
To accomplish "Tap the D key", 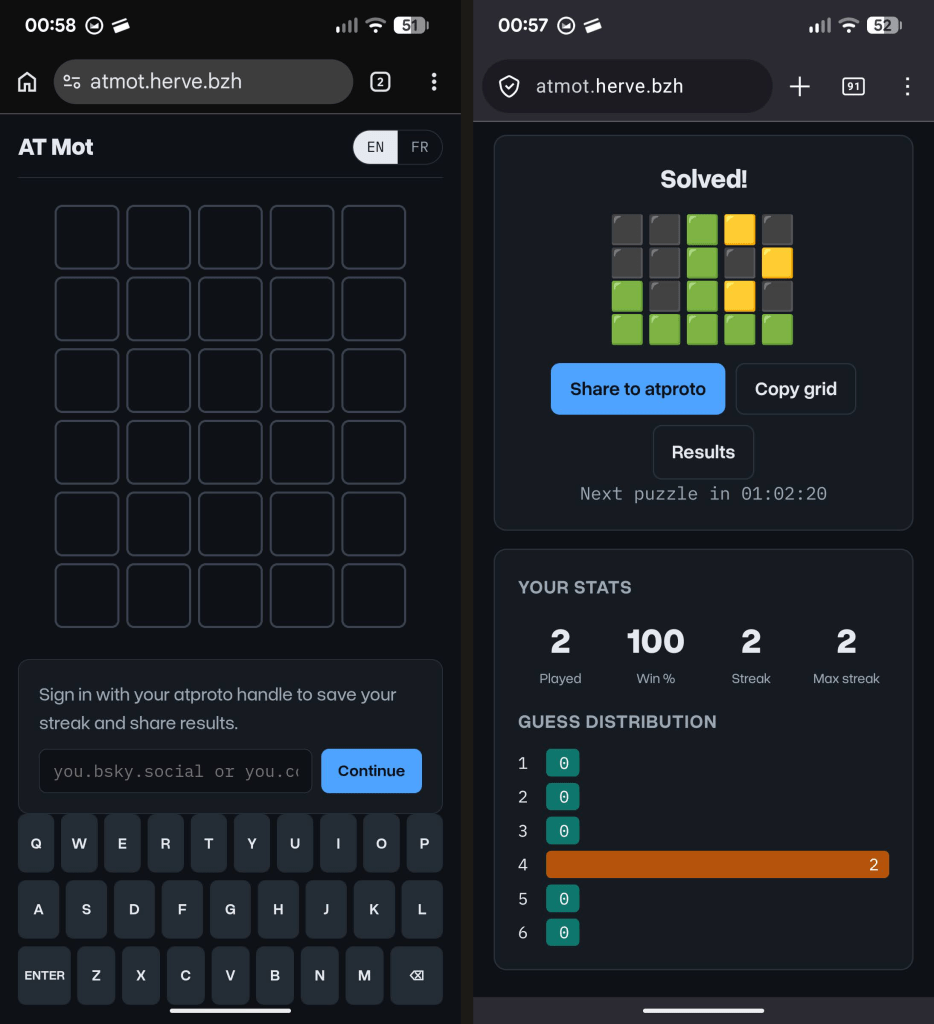I will (134, 909).
